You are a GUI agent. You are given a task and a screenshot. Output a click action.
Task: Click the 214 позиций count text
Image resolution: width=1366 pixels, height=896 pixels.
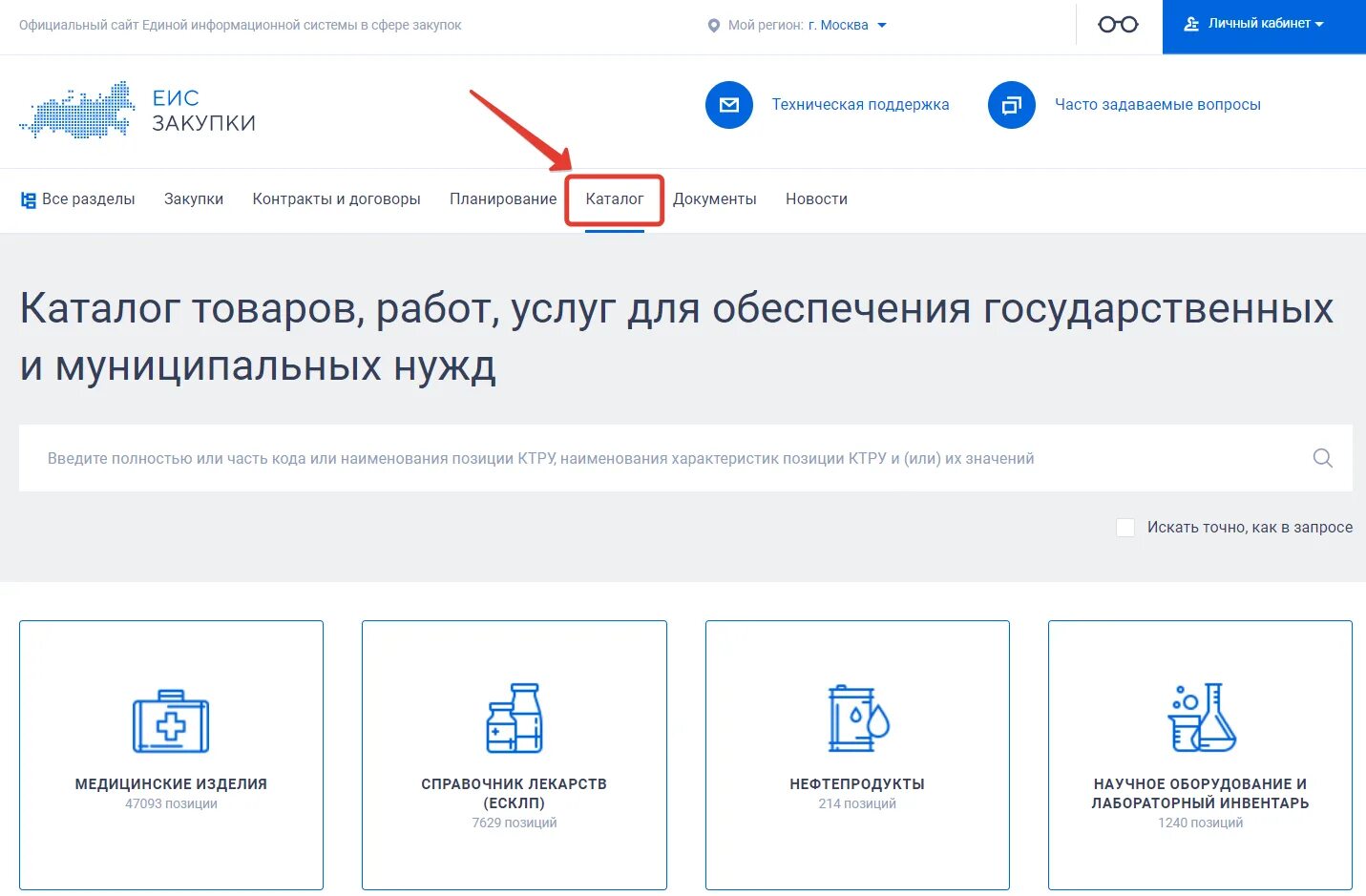857,804
